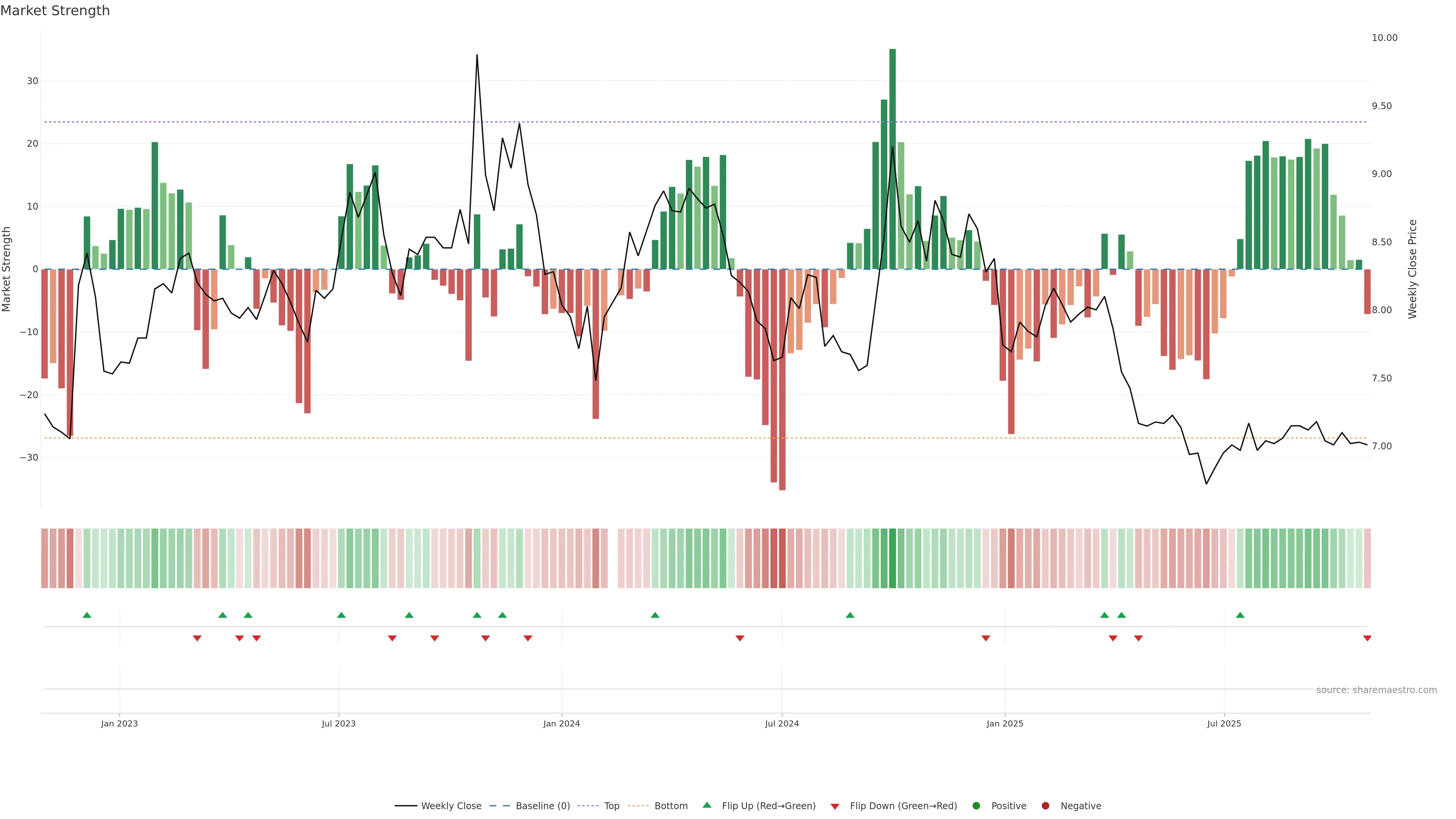Click the flip-up marker nearest Jul 2023
The width and height of the screenshot is (1456, 819).
tap(341, 615)
